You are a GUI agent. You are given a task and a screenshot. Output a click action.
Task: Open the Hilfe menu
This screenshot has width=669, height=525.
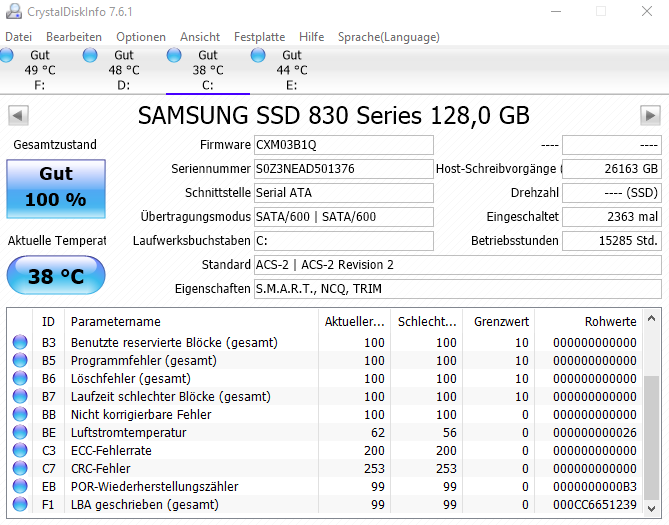[x=311, y=37]
